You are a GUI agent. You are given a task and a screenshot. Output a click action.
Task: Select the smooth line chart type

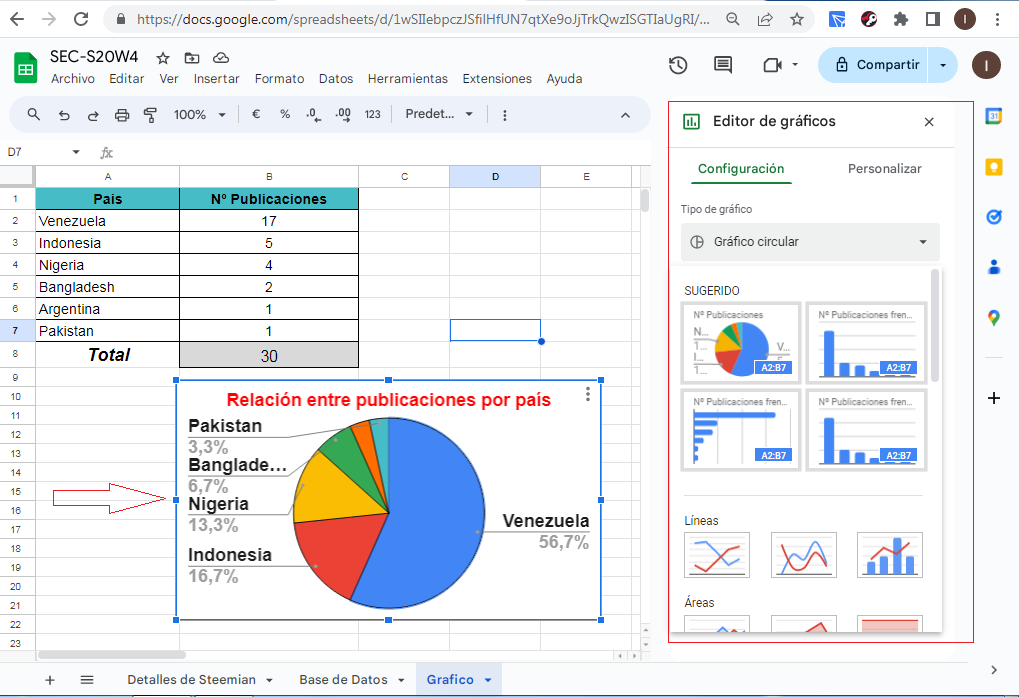pos(803,555)
